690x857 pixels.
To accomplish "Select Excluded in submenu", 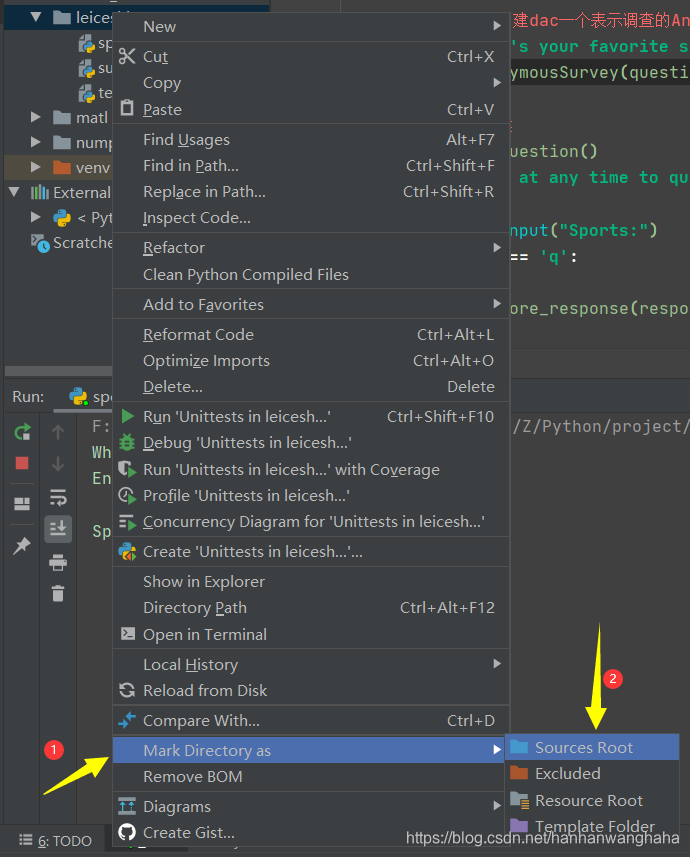I will click(592, 773).
